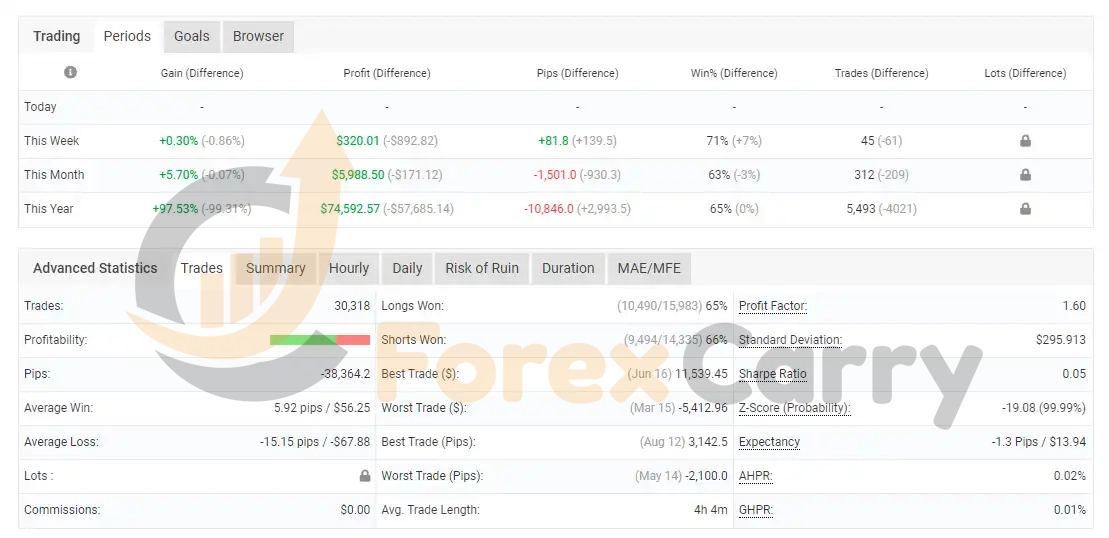Open the Goals tab
Viewport: 1109px width, 538px height.
(192, 36)
